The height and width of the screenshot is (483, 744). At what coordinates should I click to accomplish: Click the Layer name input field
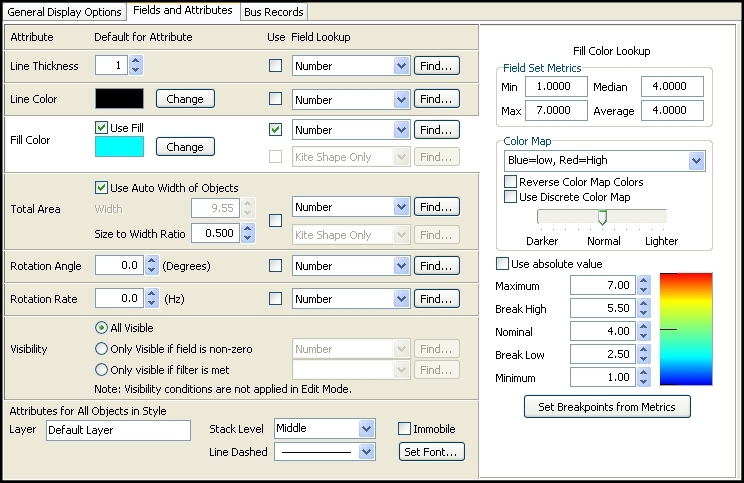(x=117, y=430)
